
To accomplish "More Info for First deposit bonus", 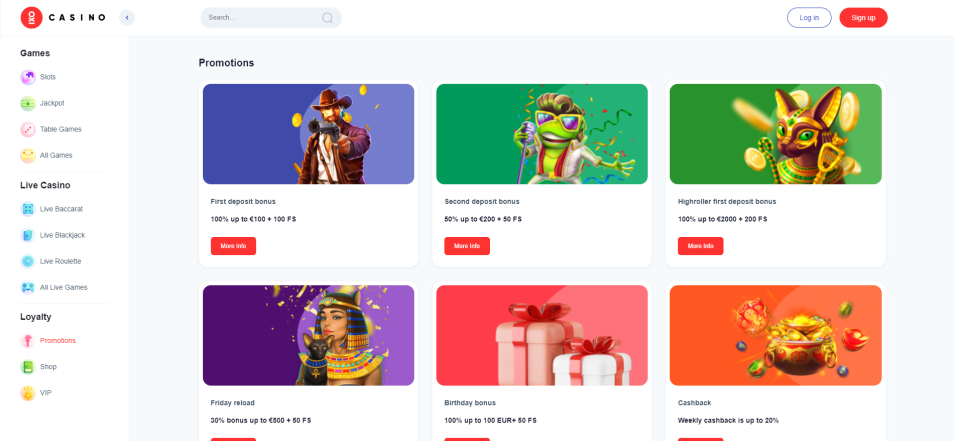I will tap(234, 246).
